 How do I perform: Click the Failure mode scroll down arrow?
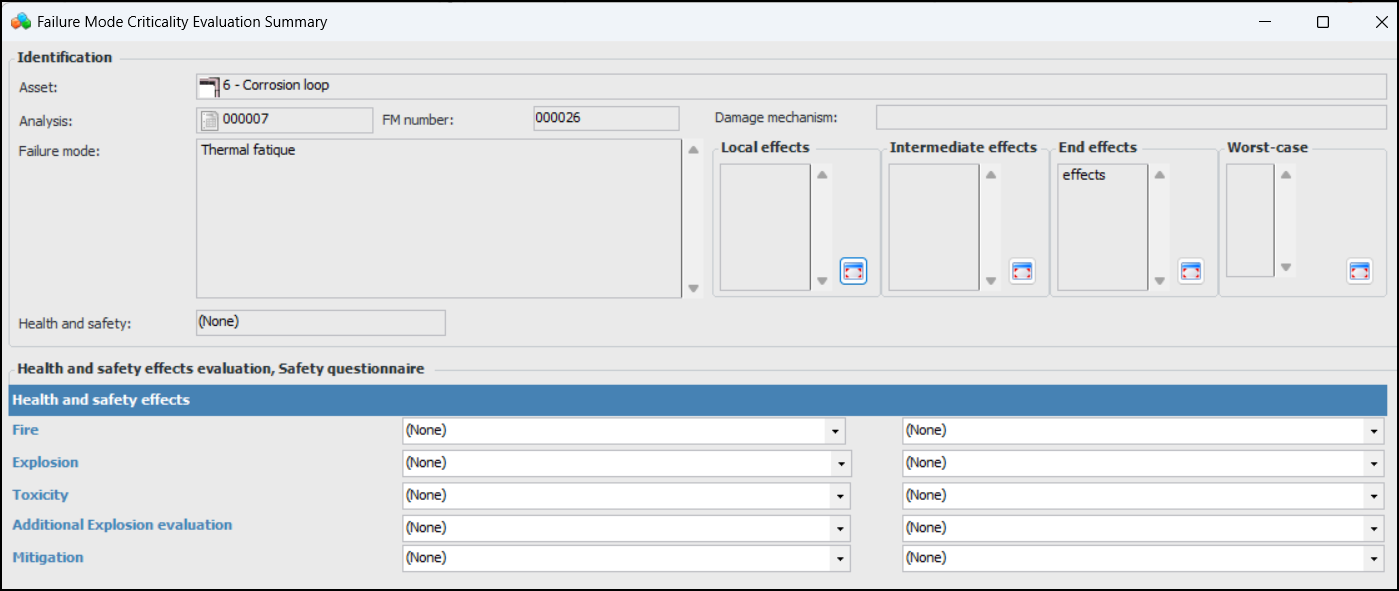[x=693, y=288]
